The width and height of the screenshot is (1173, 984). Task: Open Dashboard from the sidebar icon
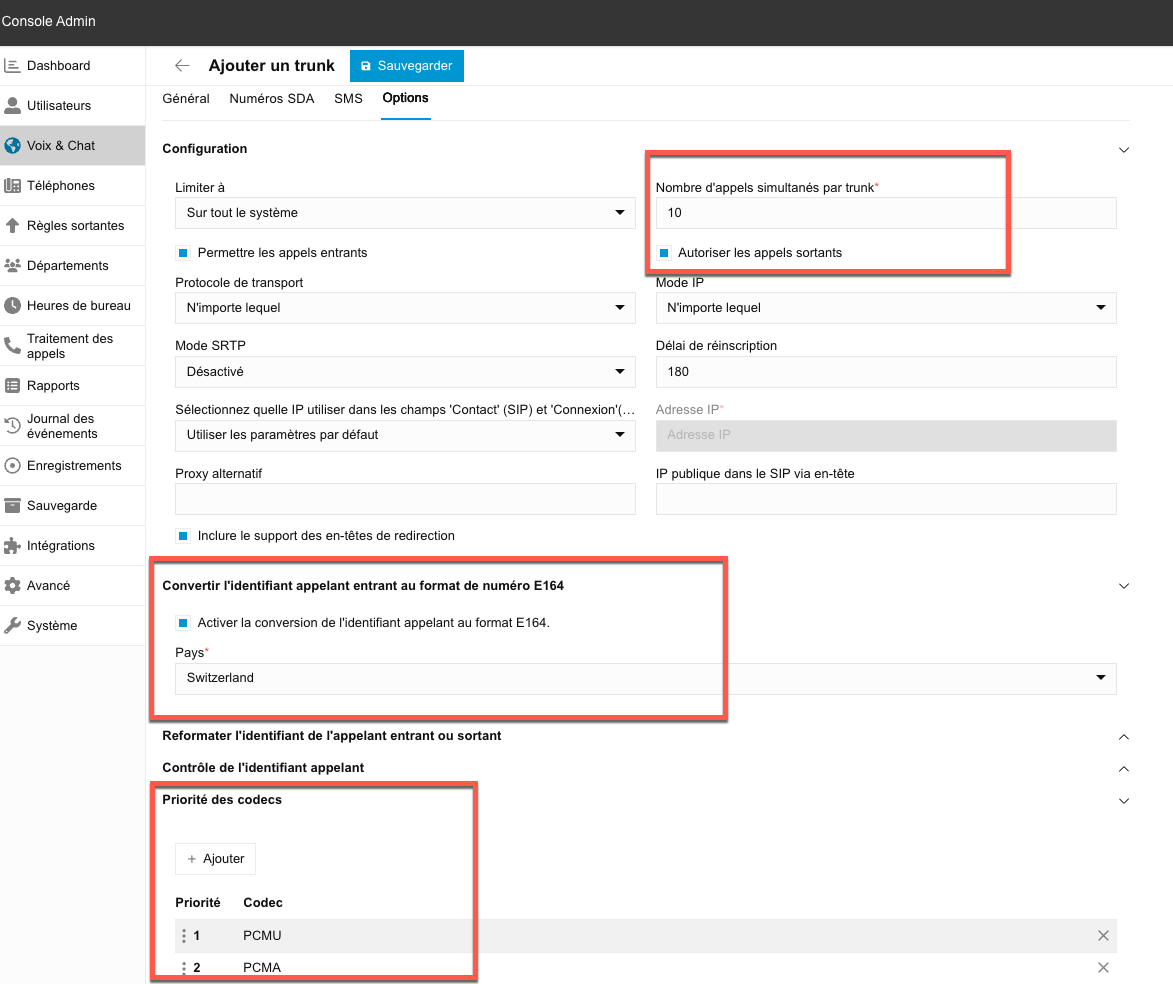[13, 66]
